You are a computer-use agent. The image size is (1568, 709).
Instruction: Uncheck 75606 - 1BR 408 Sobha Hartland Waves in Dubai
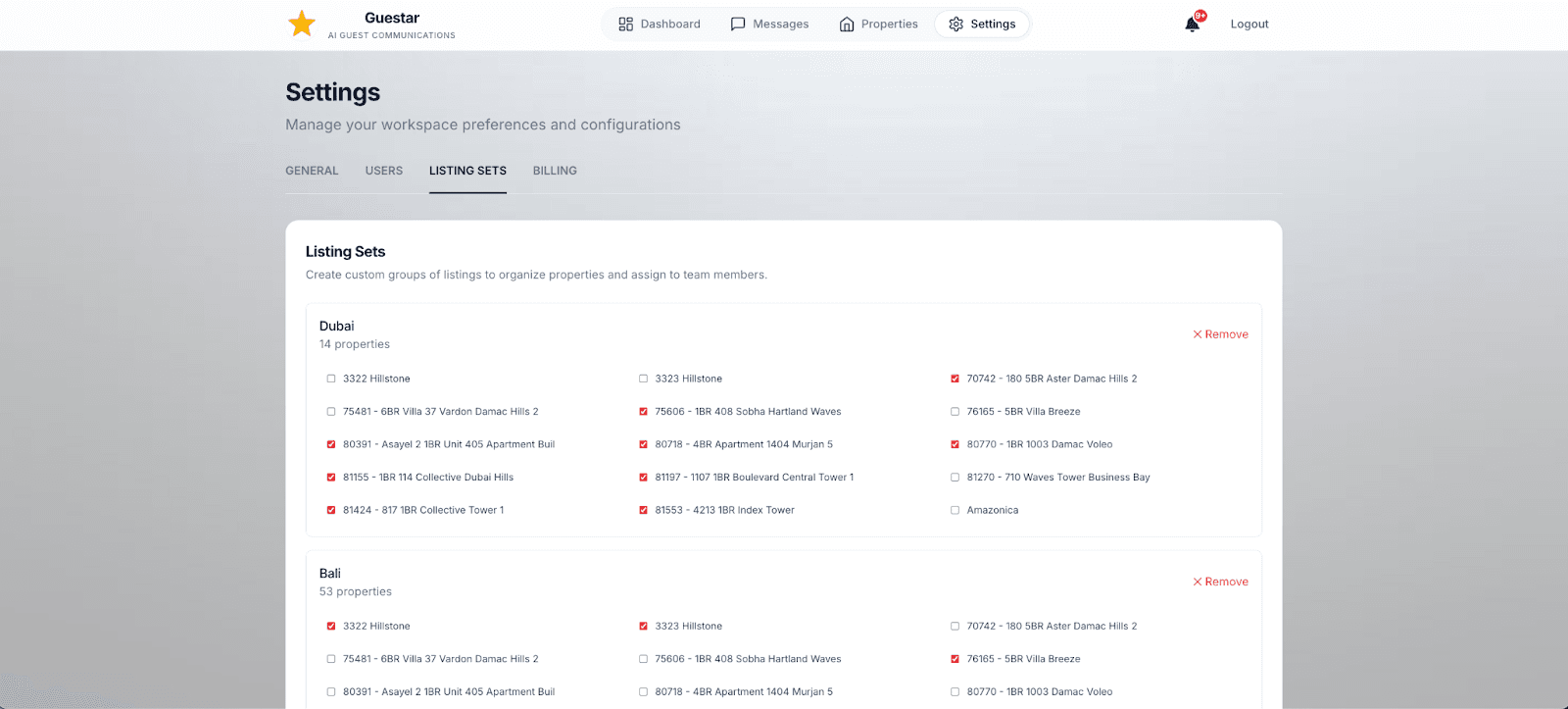pyautogui.click(x=643, y=412)
